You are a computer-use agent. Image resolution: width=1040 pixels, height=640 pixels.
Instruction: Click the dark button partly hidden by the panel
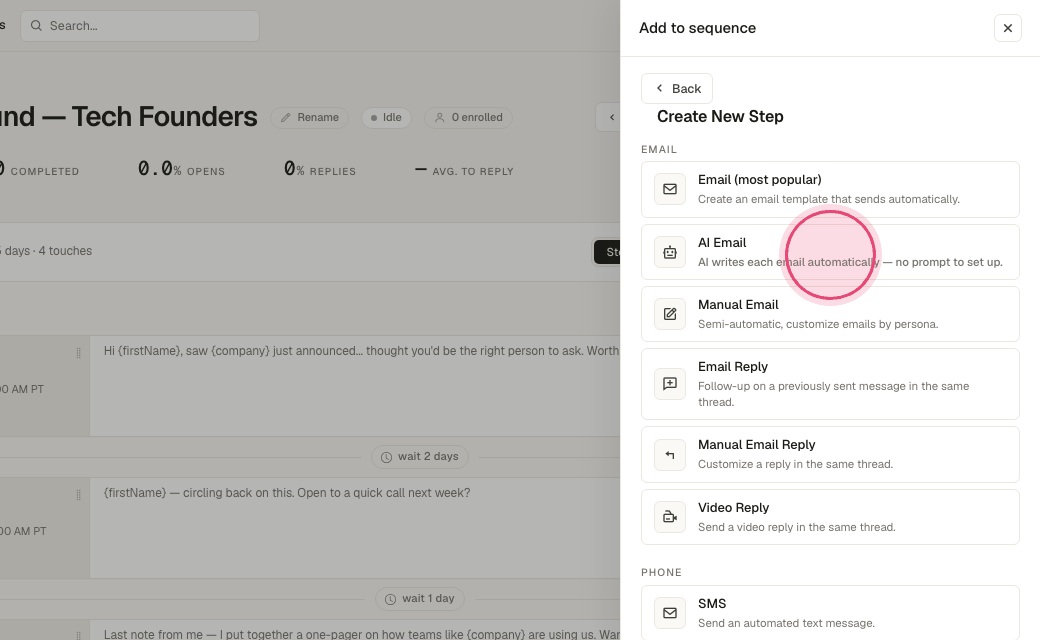pos(607,252)
